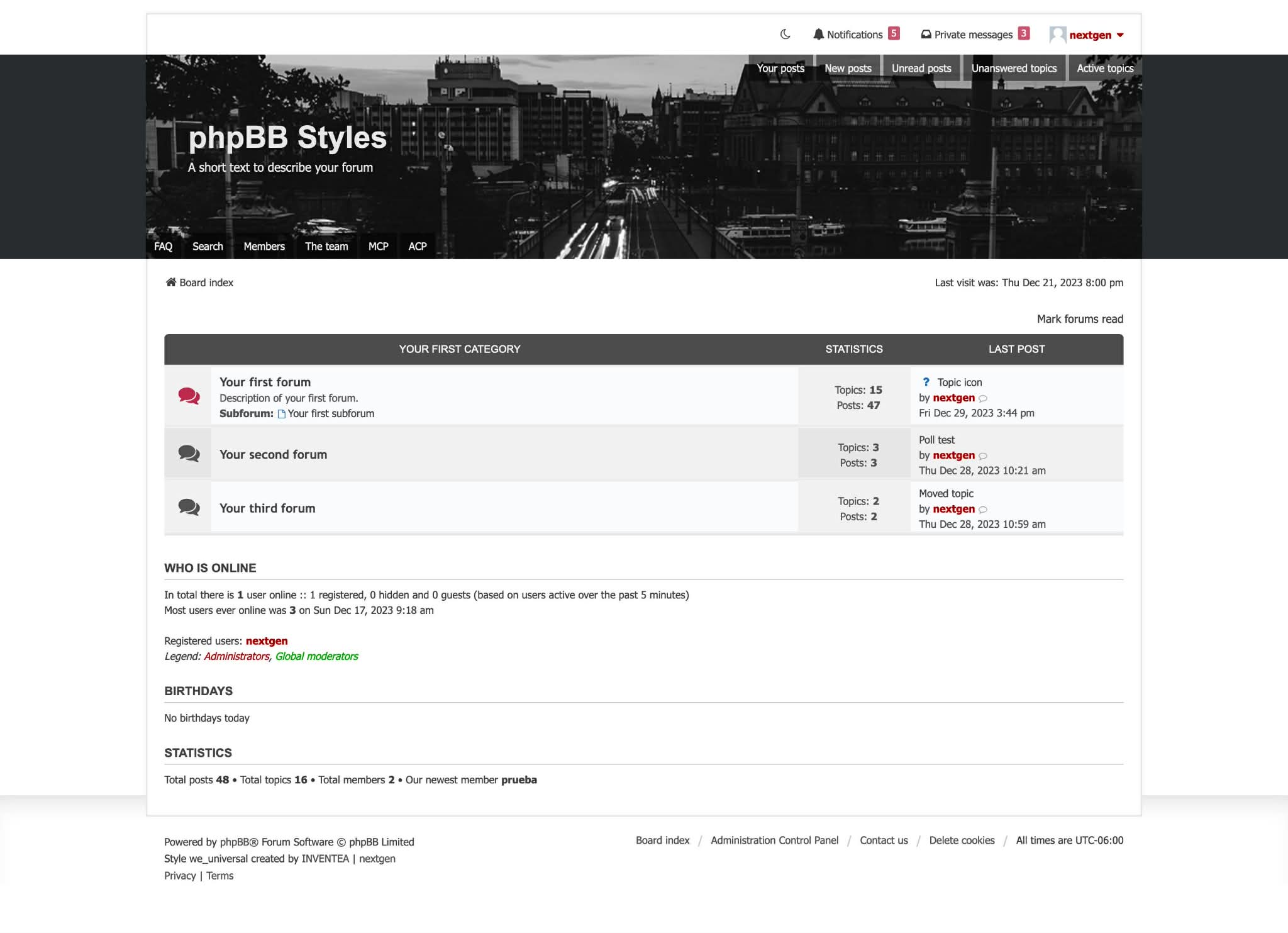The image size is (1288, 933).
Task: Toggle dark mode with the moon icon
Action: tap(786, 35)
